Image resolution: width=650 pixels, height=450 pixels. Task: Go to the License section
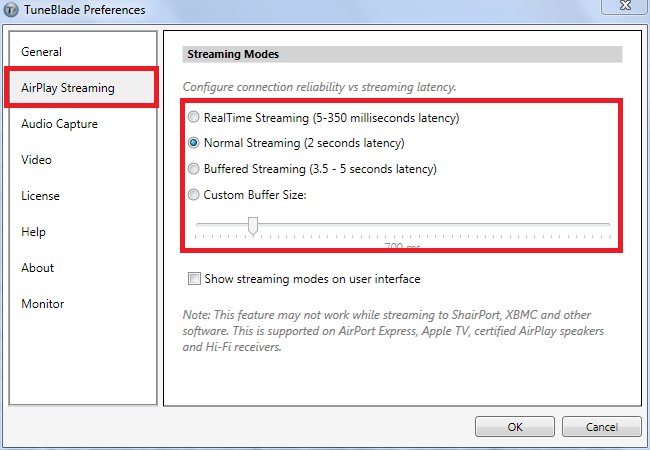[40, 196]
